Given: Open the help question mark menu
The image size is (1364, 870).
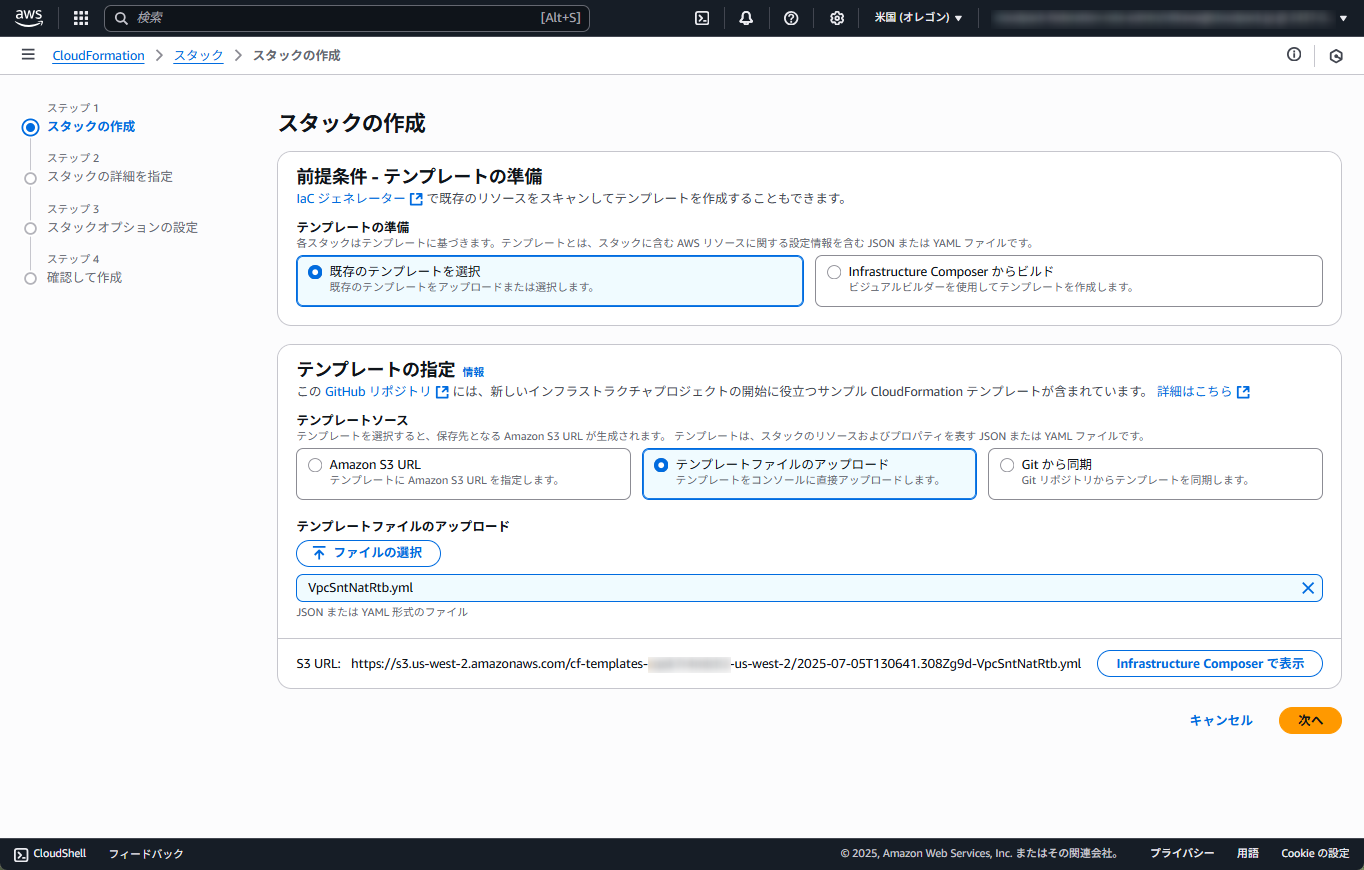Looking at the screenshot, I should tap(791, 18).
